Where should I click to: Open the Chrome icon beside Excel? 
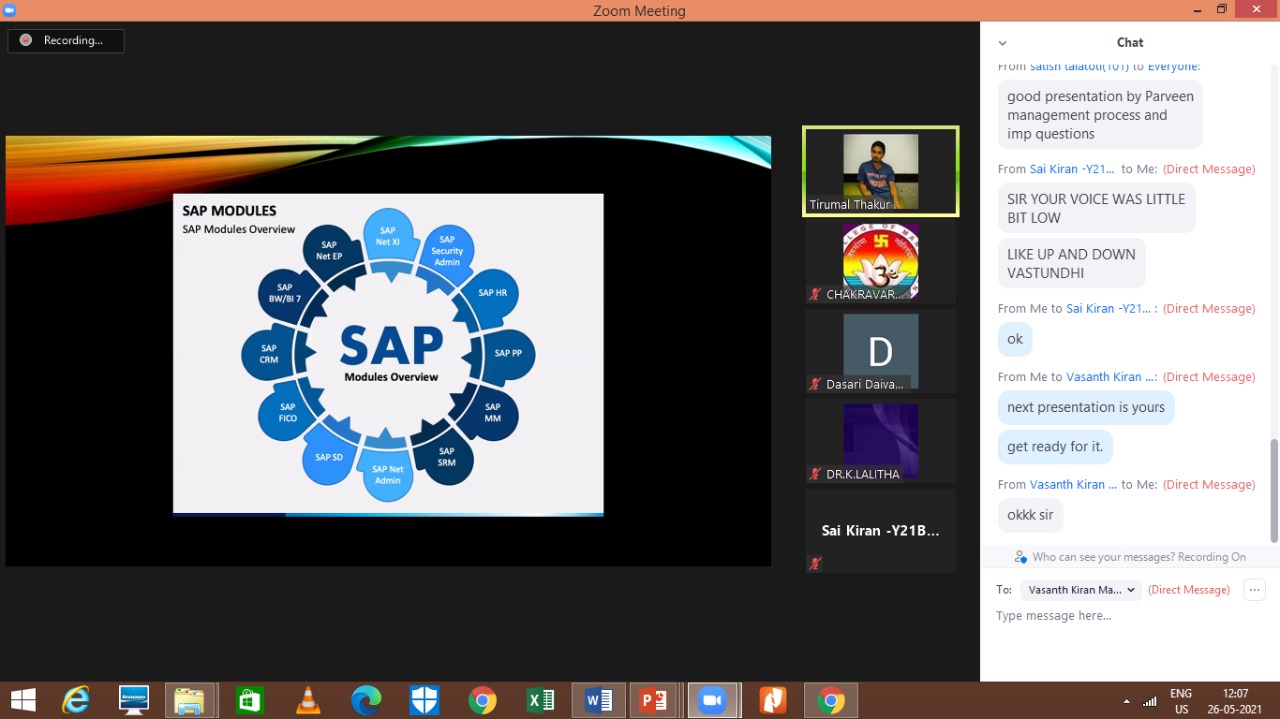(x=482, y=700)
